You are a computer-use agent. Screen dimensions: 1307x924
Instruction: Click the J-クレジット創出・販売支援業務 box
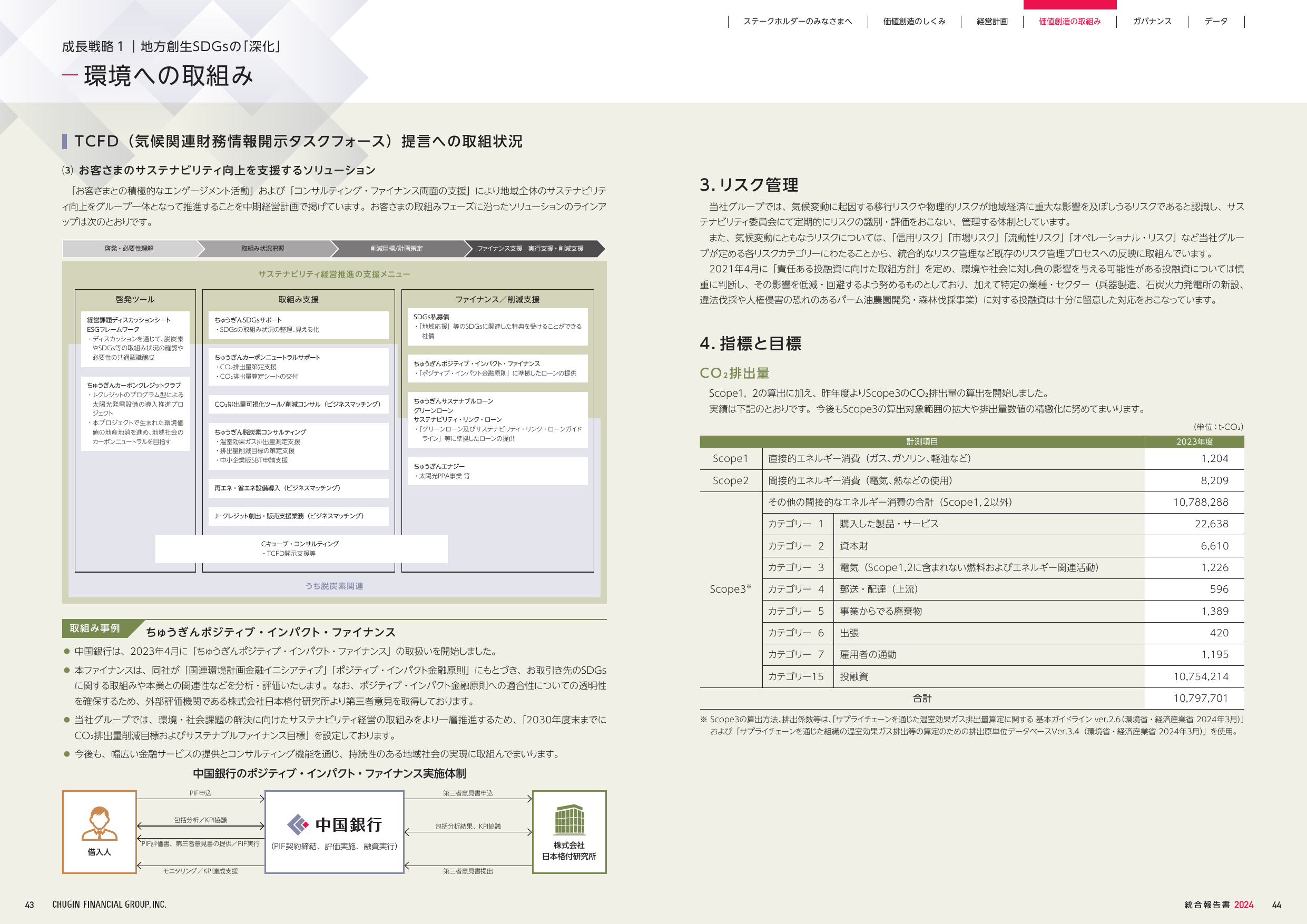click(298, 516)
